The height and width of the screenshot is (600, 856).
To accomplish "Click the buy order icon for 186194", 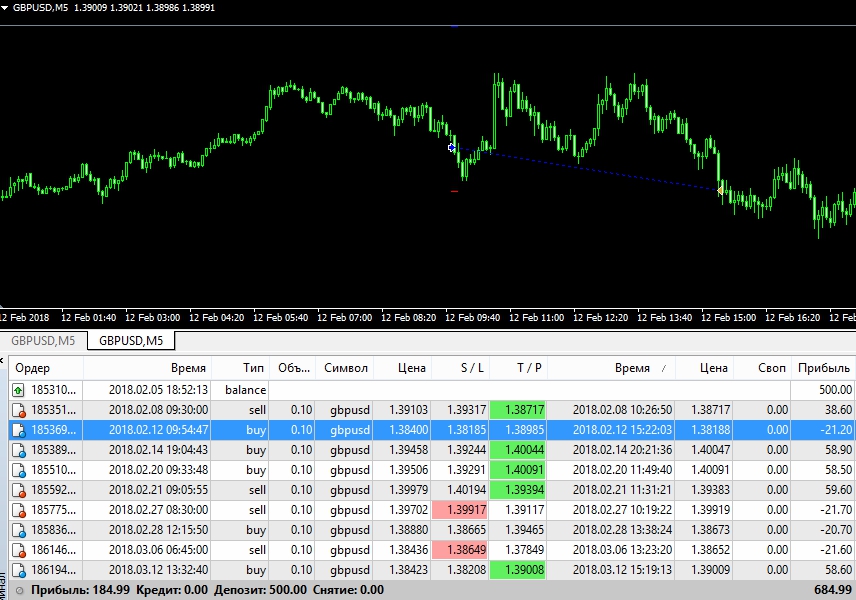I will tap(18, 570).
